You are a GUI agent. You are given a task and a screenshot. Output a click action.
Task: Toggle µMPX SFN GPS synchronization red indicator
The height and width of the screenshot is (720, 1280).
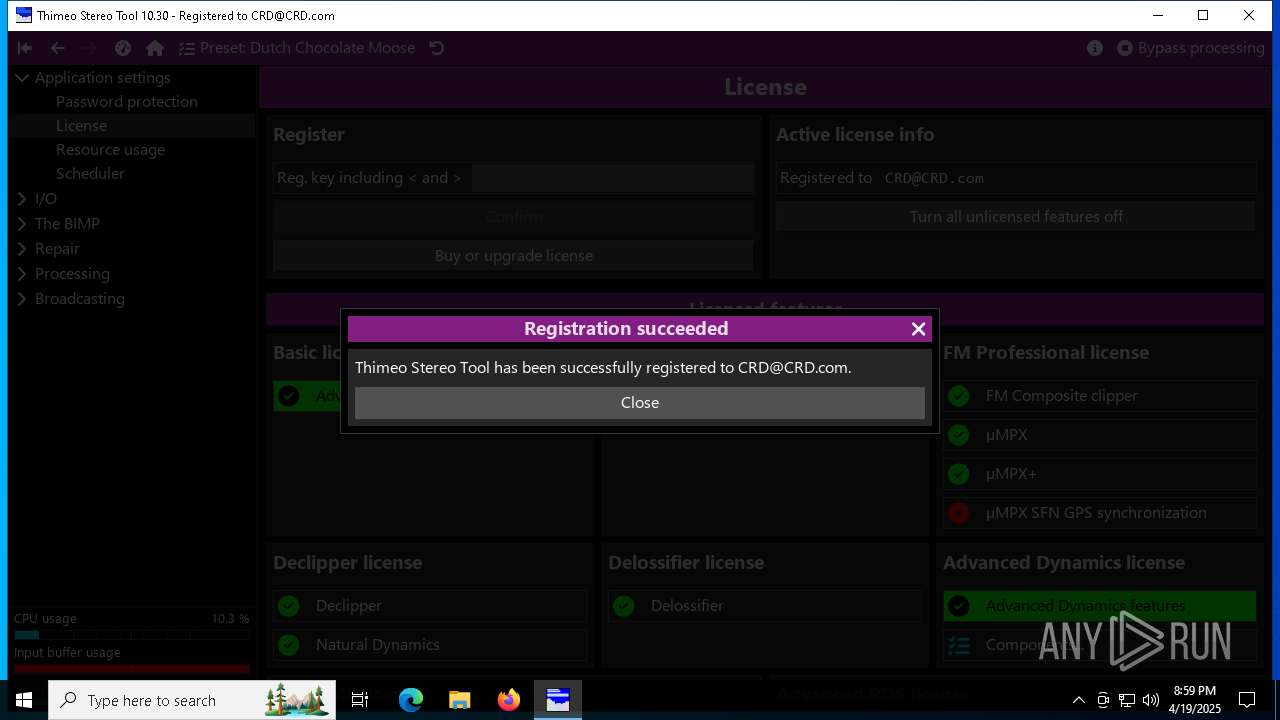pyautogui.click(x=958, y=513)
